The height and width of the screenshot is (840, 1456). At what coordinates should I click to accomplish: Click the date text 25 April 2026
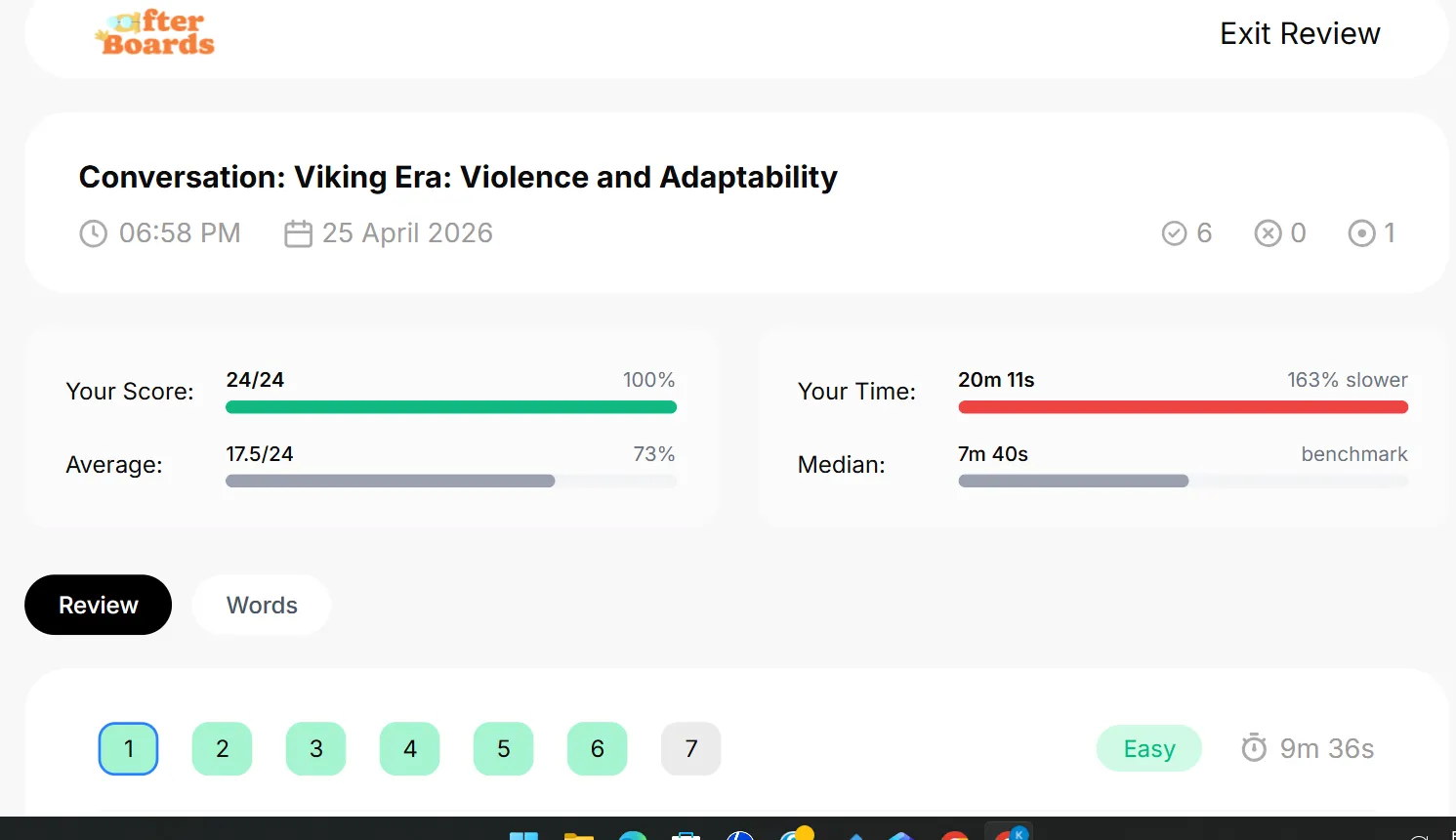[408, 233]
